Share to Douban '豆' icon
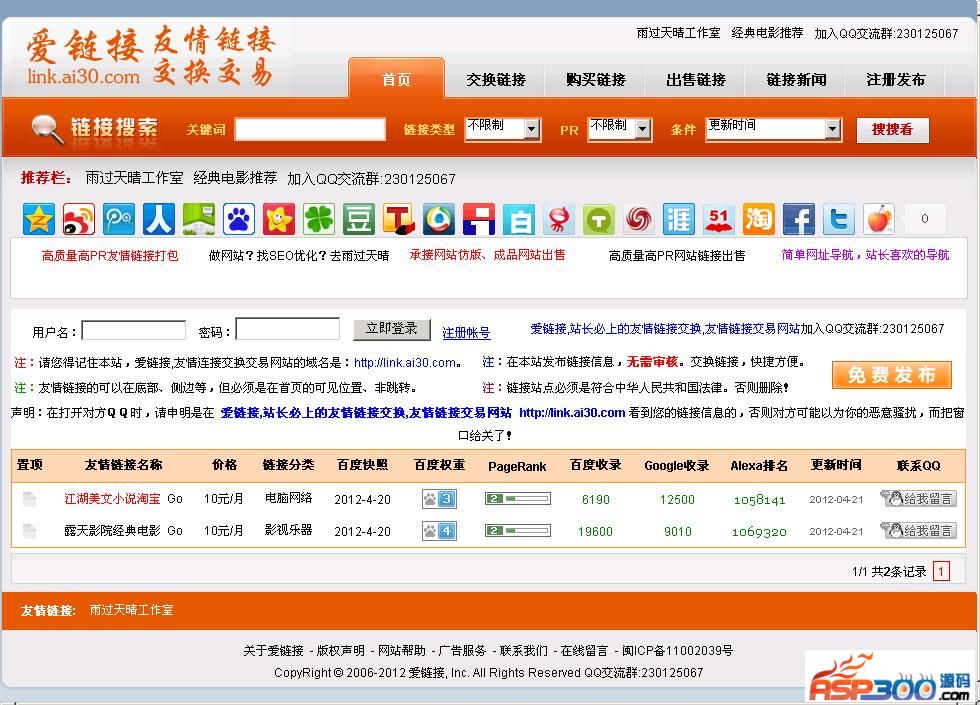This screenshot has height=705, width=980. click(359, 219)
